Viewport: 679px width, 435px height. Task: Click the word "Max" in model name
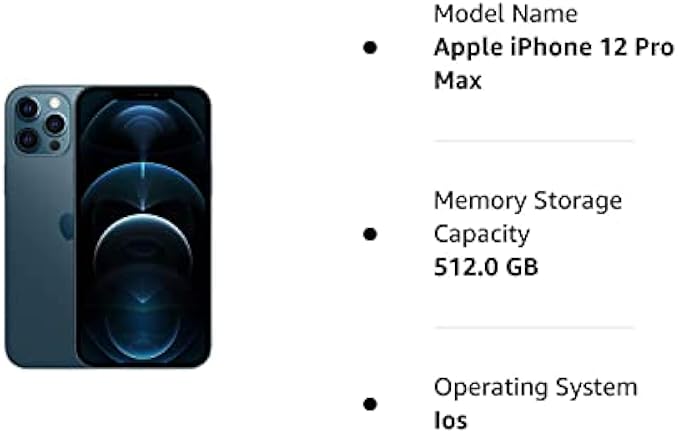[x=457, y=80]
